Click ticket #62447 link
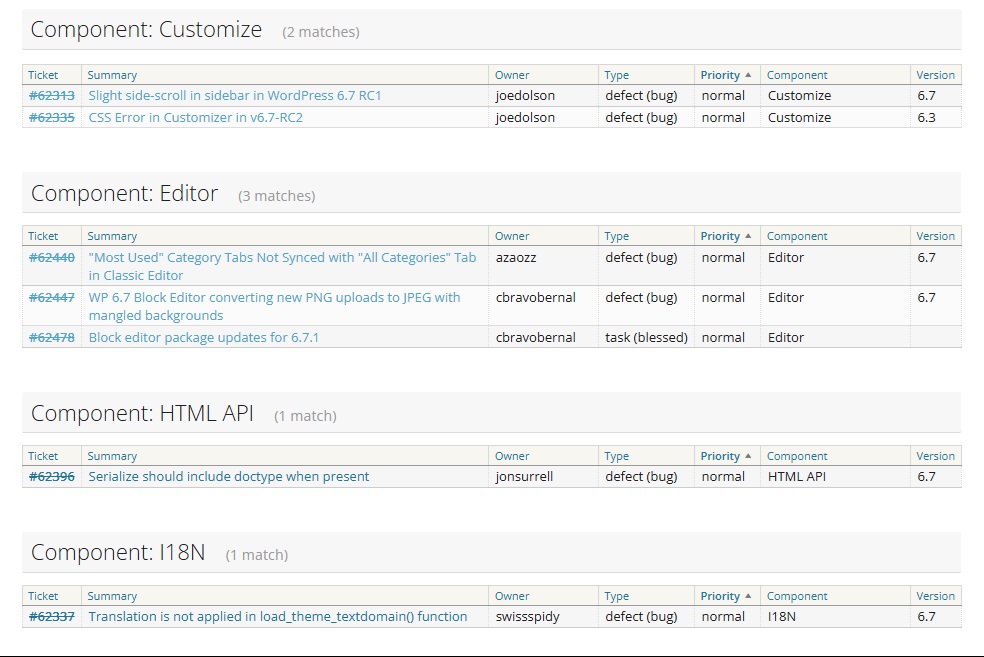This screenshot has height=657, width=984. click(x=51, y=298)
